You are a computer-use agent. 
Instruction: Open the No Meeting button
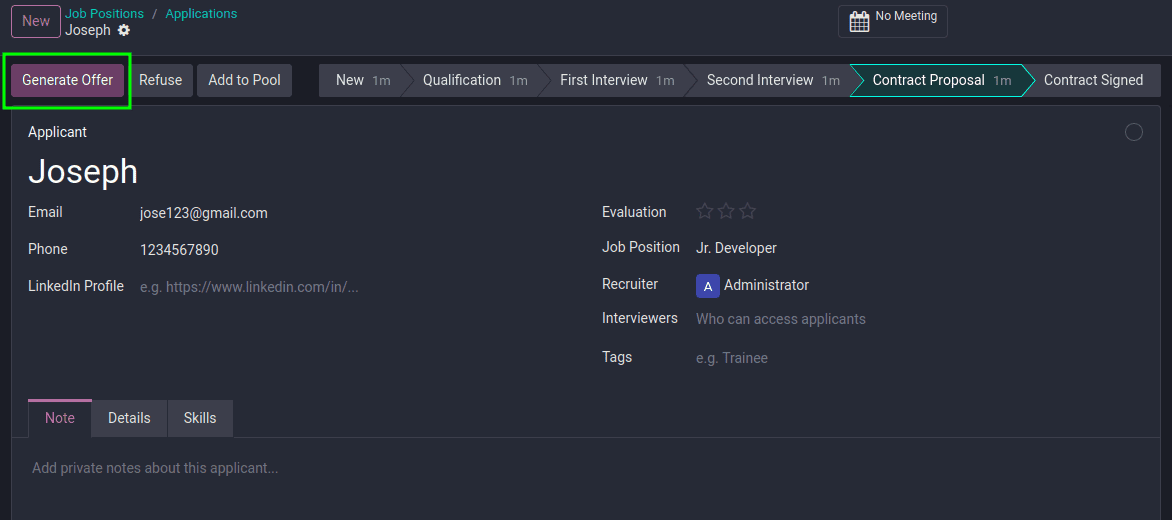[x=892, y=21]
